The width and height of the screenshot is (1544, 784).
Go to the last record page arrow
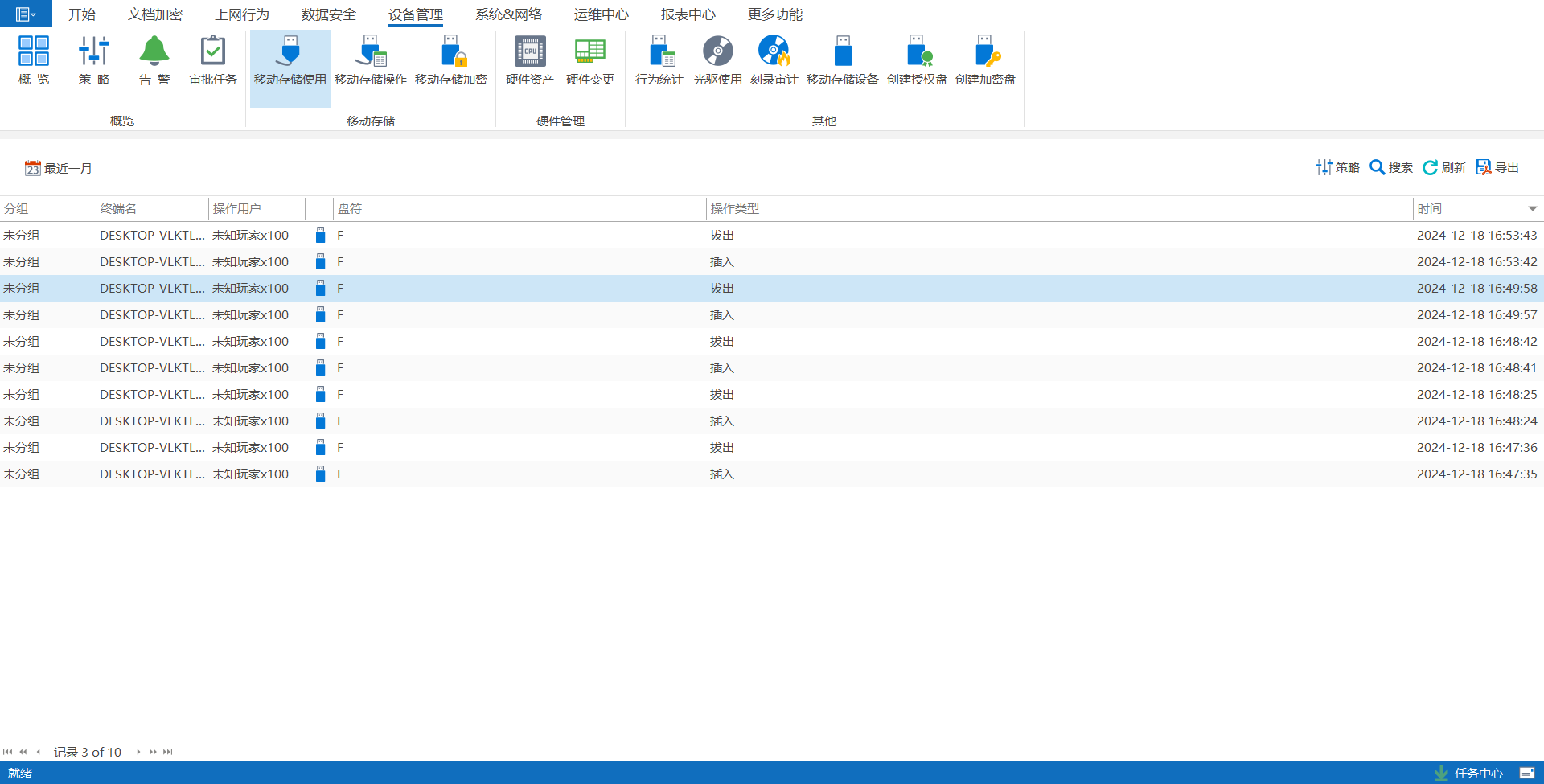click(167, 752)
